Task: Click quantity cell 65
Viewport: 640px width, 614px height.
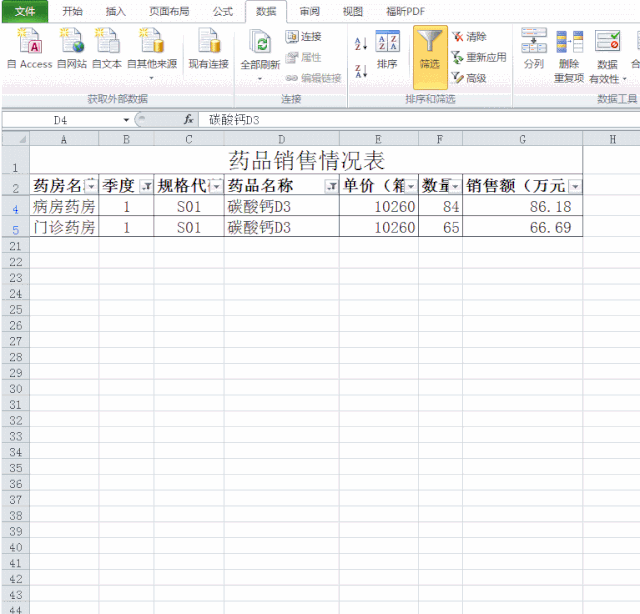Action: click(440, 227)
